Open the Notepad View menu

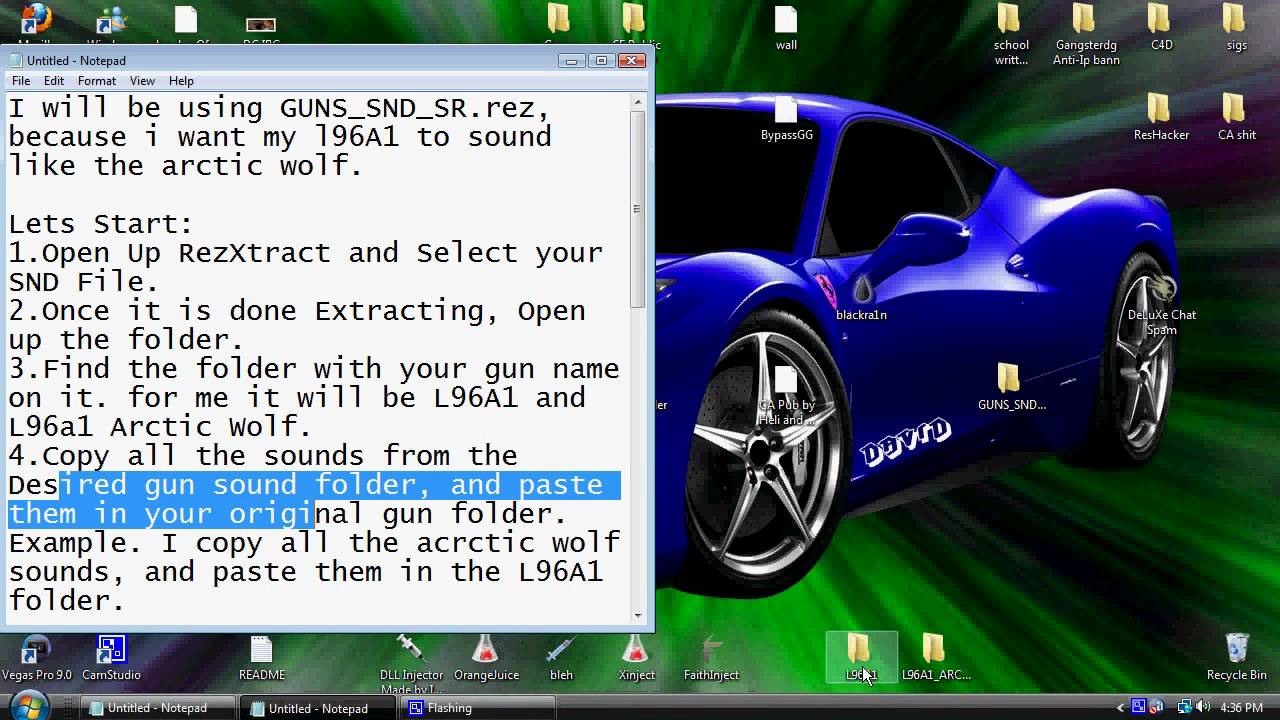pos(142,81)
